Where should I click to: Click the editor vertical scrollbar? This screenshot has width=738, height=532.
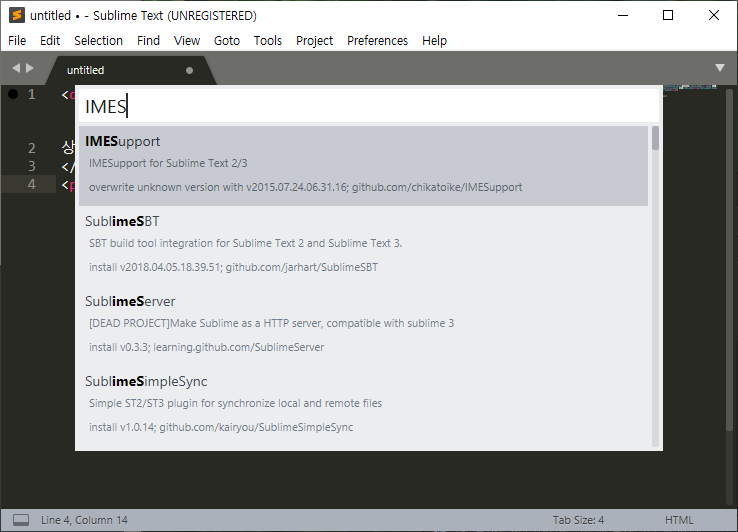730,259
